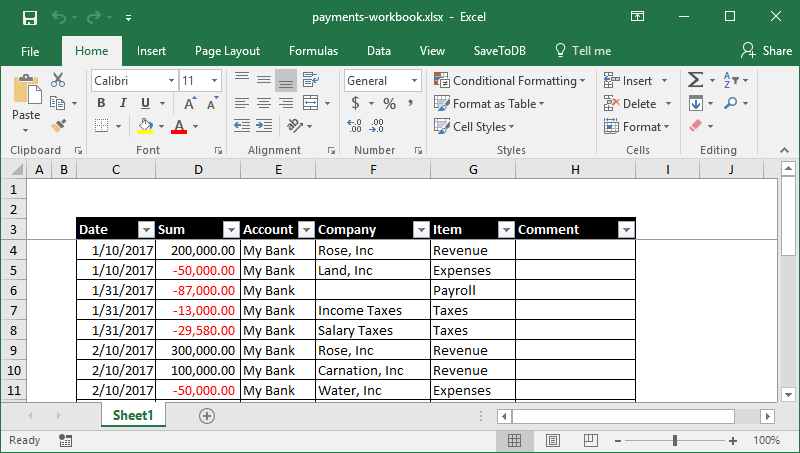The height and width of the screenshot is (453, 800).
Task: Click Decrease Decimal icon
Action: pyautogui.click(x=377, y=125)
